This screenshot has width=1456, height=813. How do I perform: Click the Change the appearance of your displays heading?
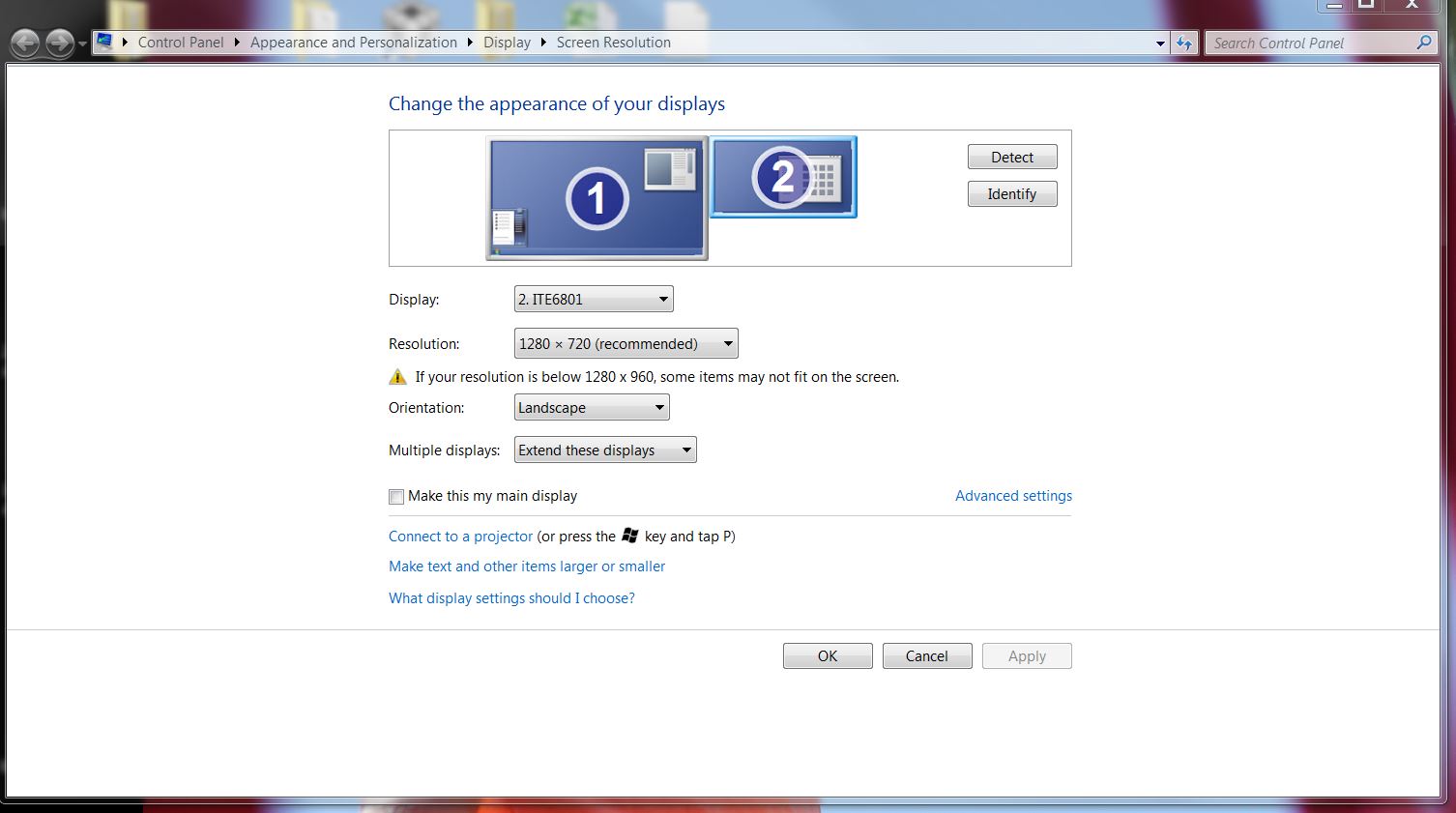(557, 103)
